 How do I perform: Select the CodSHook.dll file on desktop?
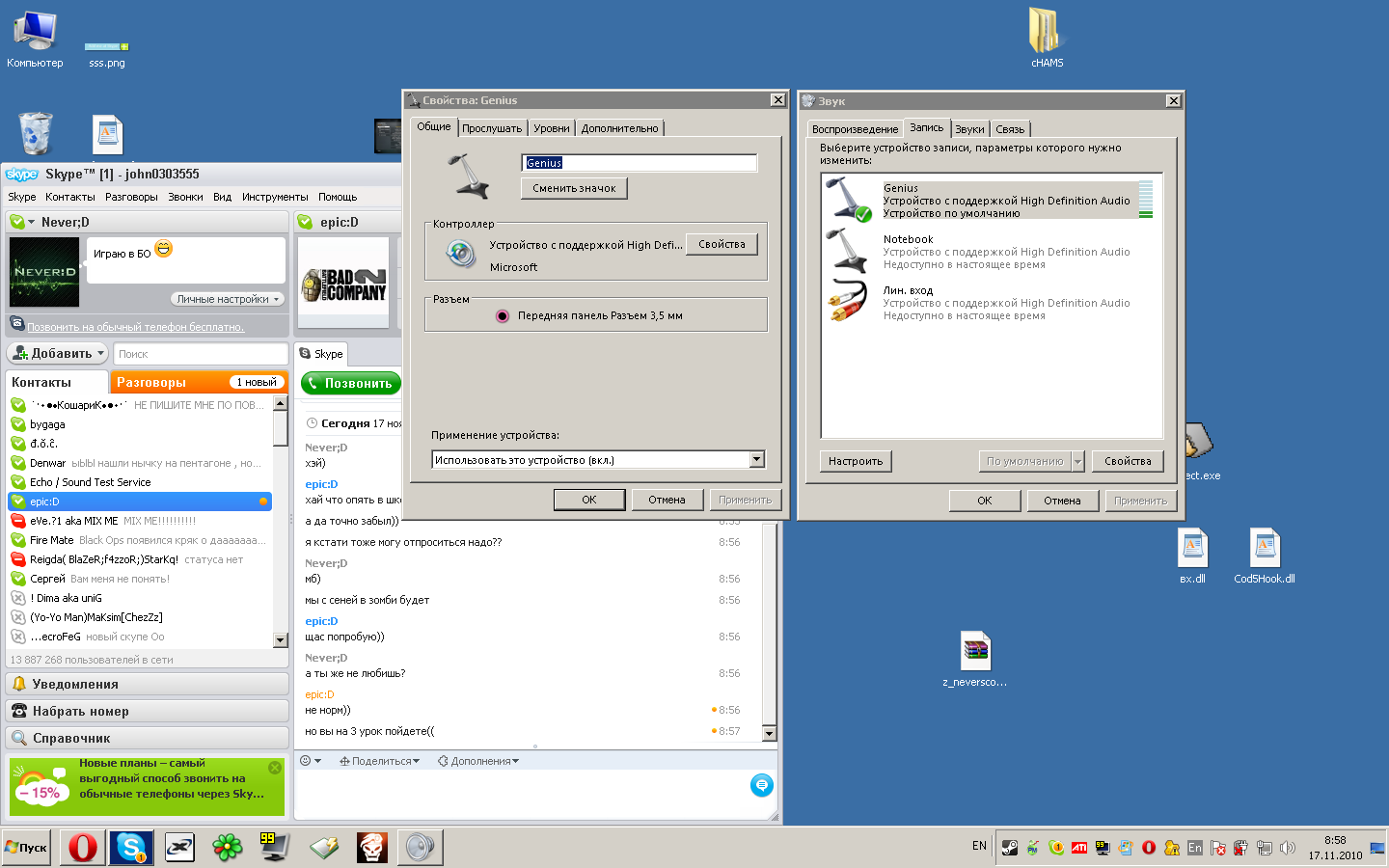[1265, 556]
